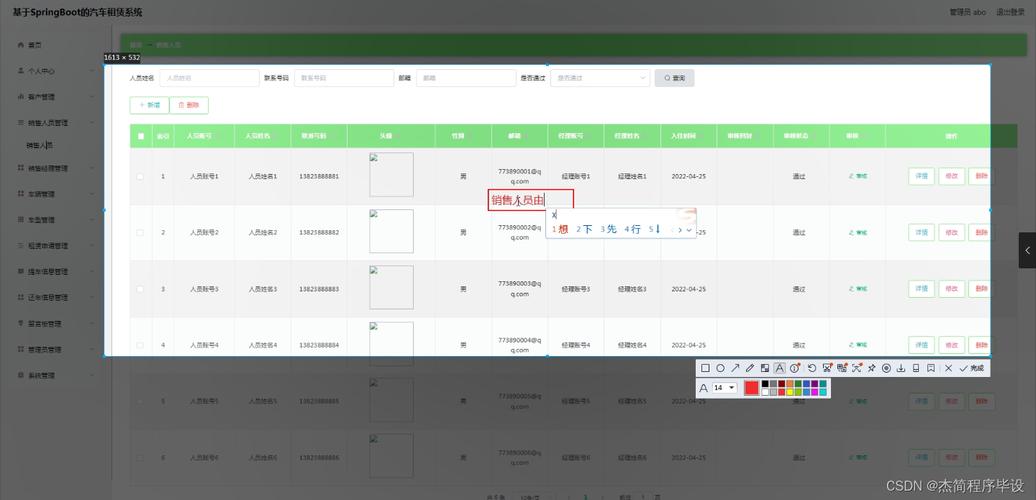Open the 是否通过 filter dropdown
1036x500 pixels.
[600, 78]
